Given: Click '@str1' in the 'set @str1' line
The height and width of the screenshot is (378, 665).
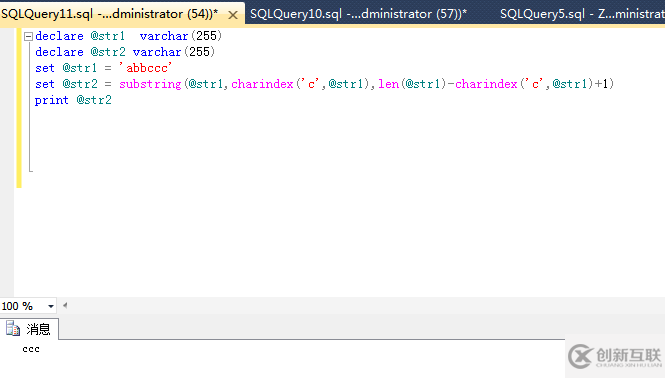Looking at the screenshot, I should 80,68.
